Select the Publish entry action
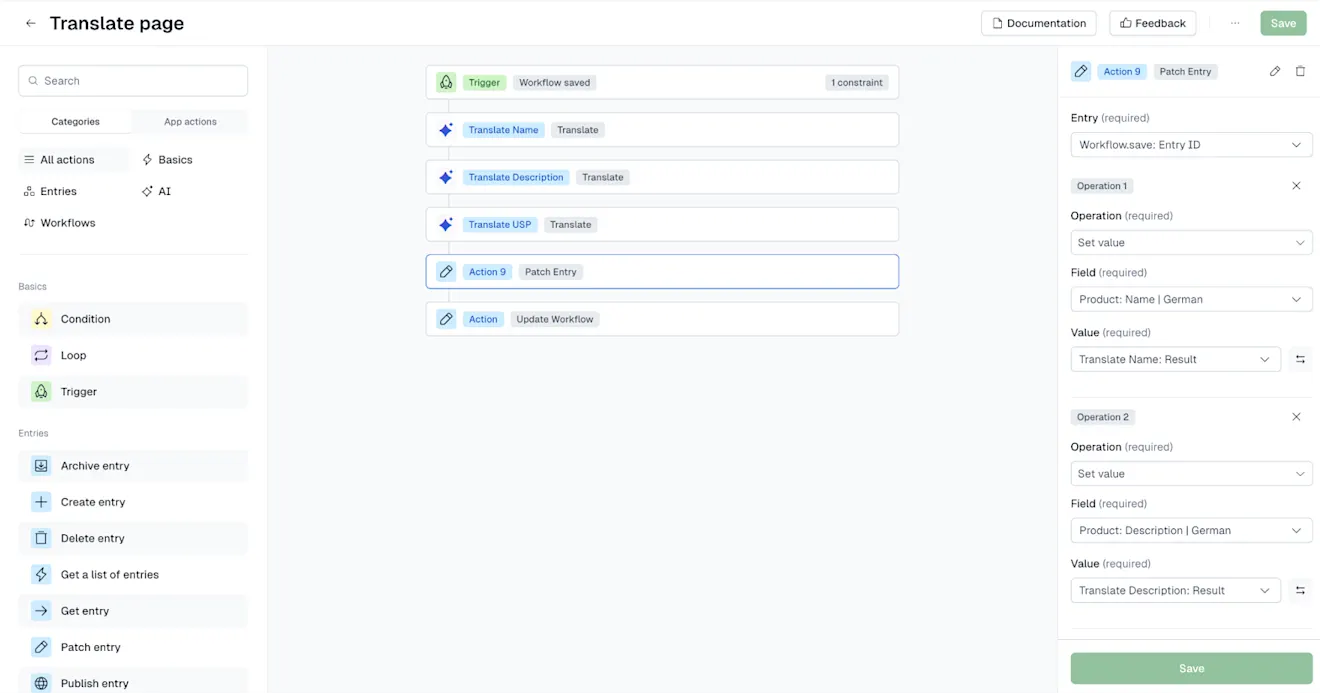Viewport: 1320px width, 693px height. (94, 682)
